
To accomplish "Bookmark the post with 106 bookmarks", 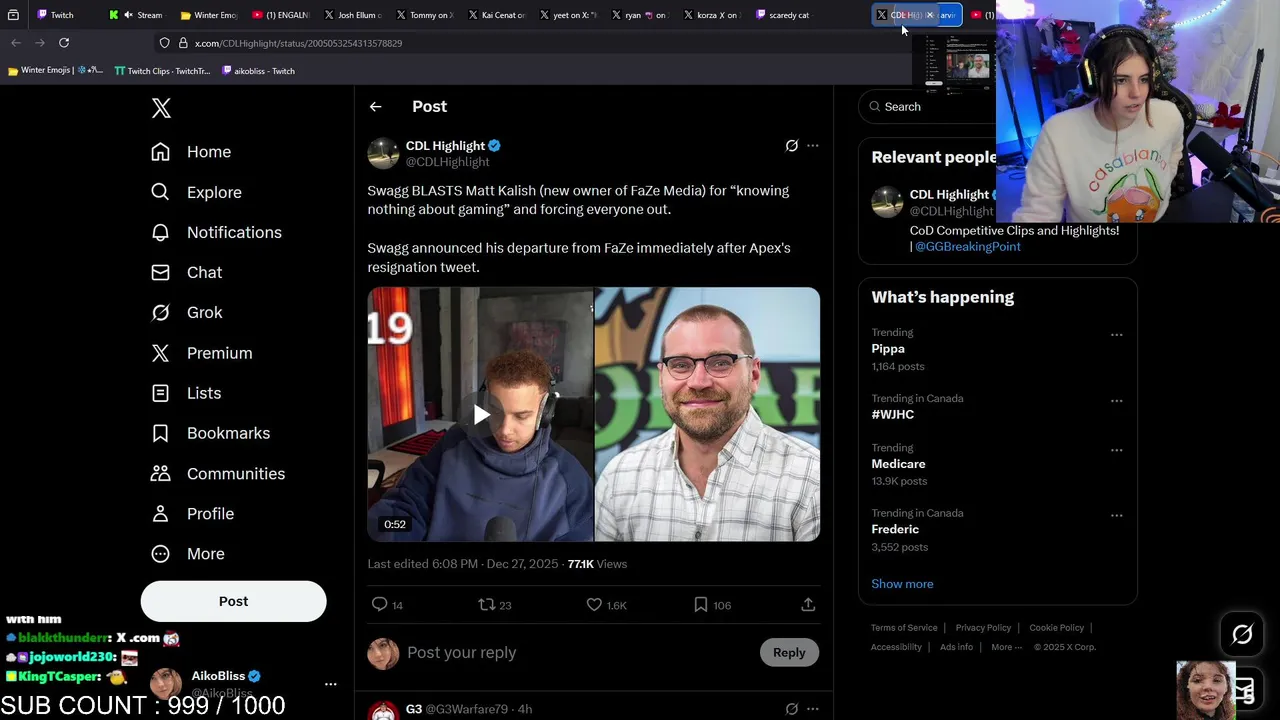I will (712, 605).
